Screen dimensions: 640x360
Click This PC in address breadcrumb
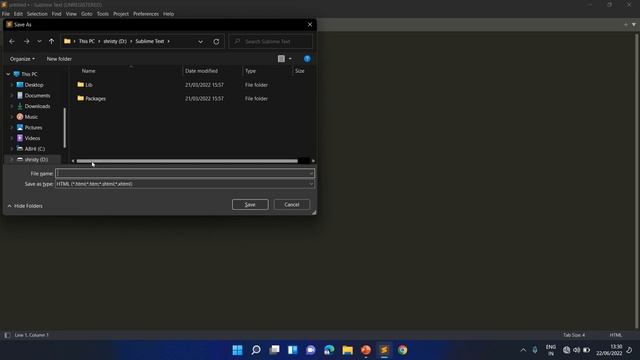click(87, 41)
